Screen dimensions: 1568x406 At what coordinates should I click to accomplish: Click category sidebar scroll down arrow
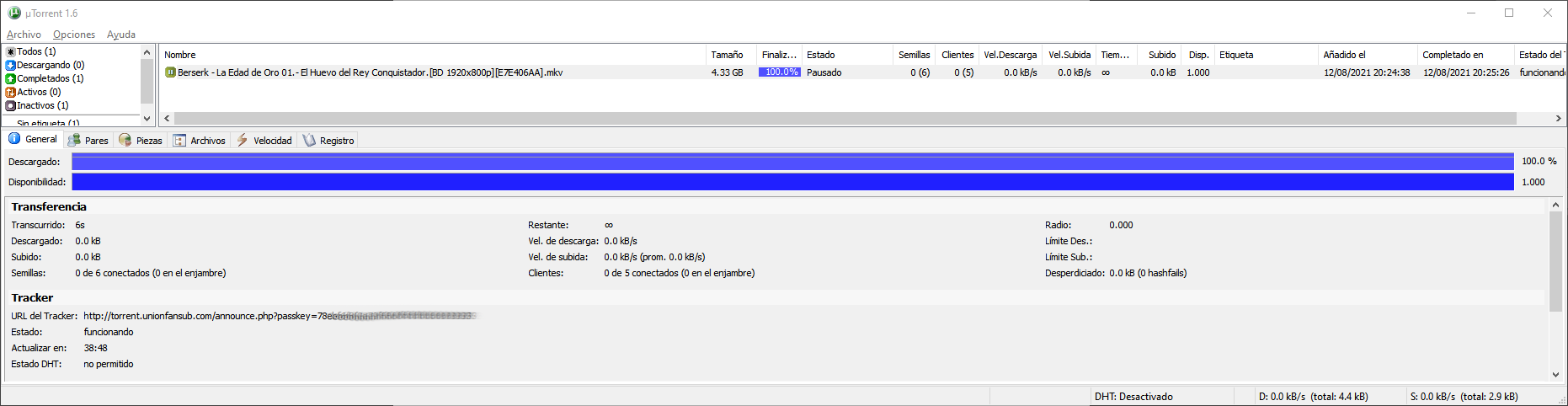click(x=147, y=119)
